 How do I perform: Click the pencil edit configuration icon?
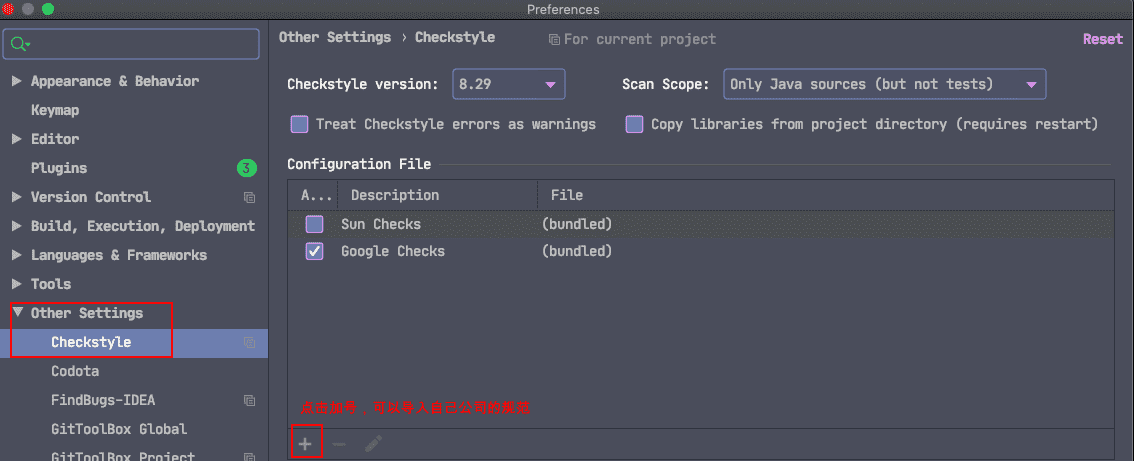point(373,444)
